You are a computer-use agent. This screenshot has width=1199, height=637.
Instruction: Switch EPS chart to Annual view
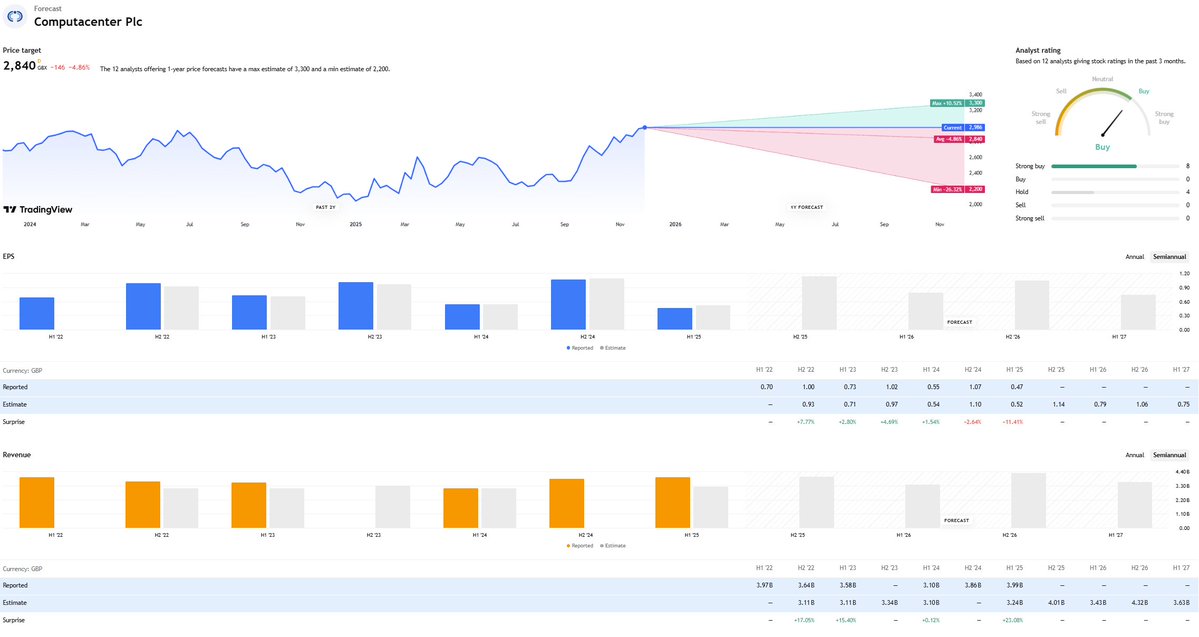pos(1134,257)
